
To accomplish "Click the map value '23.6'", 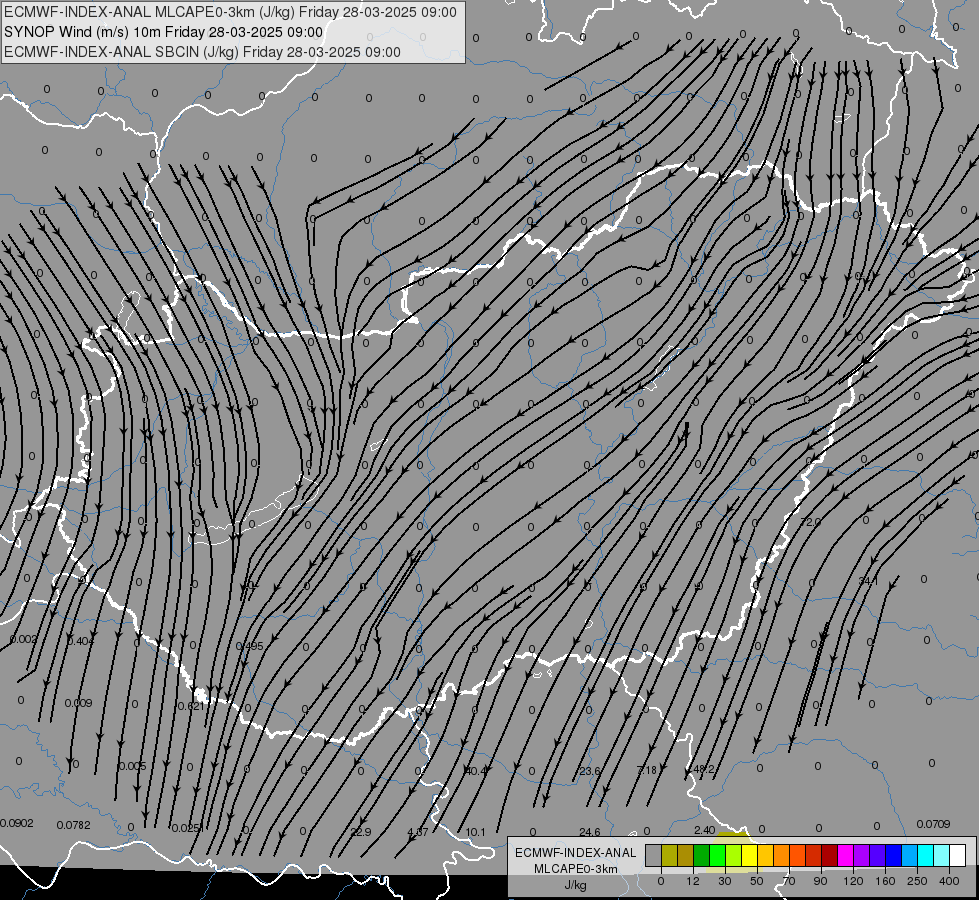I will (x=590, y=771).
